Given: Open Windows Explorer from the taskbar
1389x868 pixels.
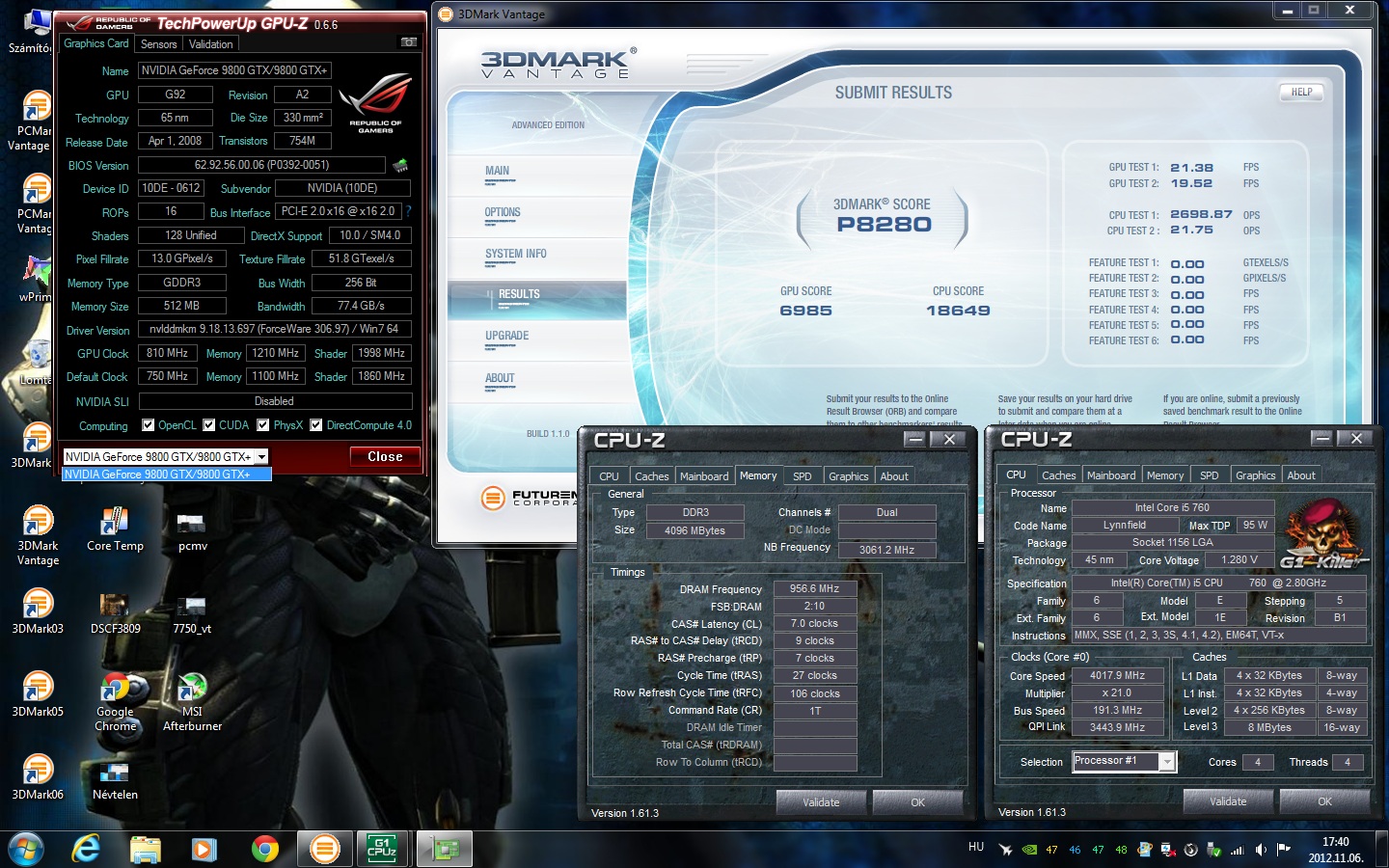Looking at the screenshot, I should [146, 849].
